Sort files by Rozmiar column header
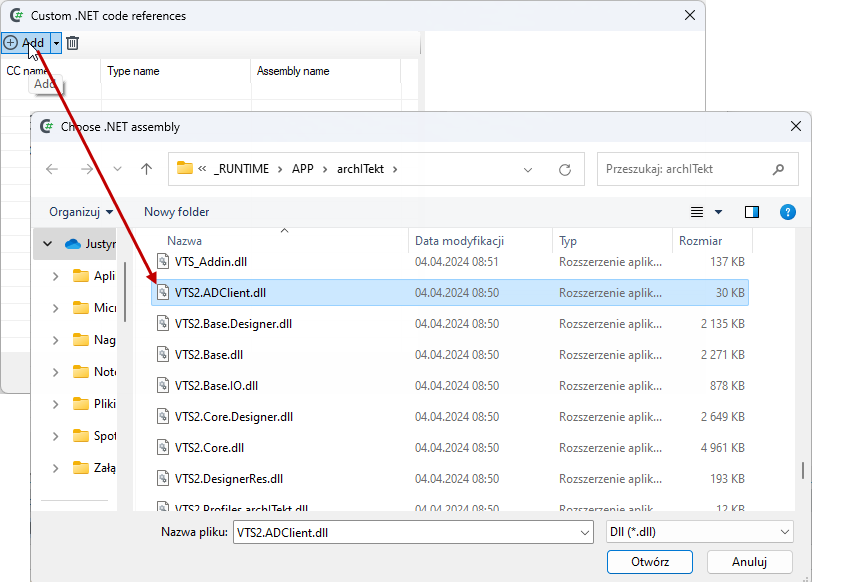Image resolution: width=863 pixels, height=585 pixels. (701, 241)
